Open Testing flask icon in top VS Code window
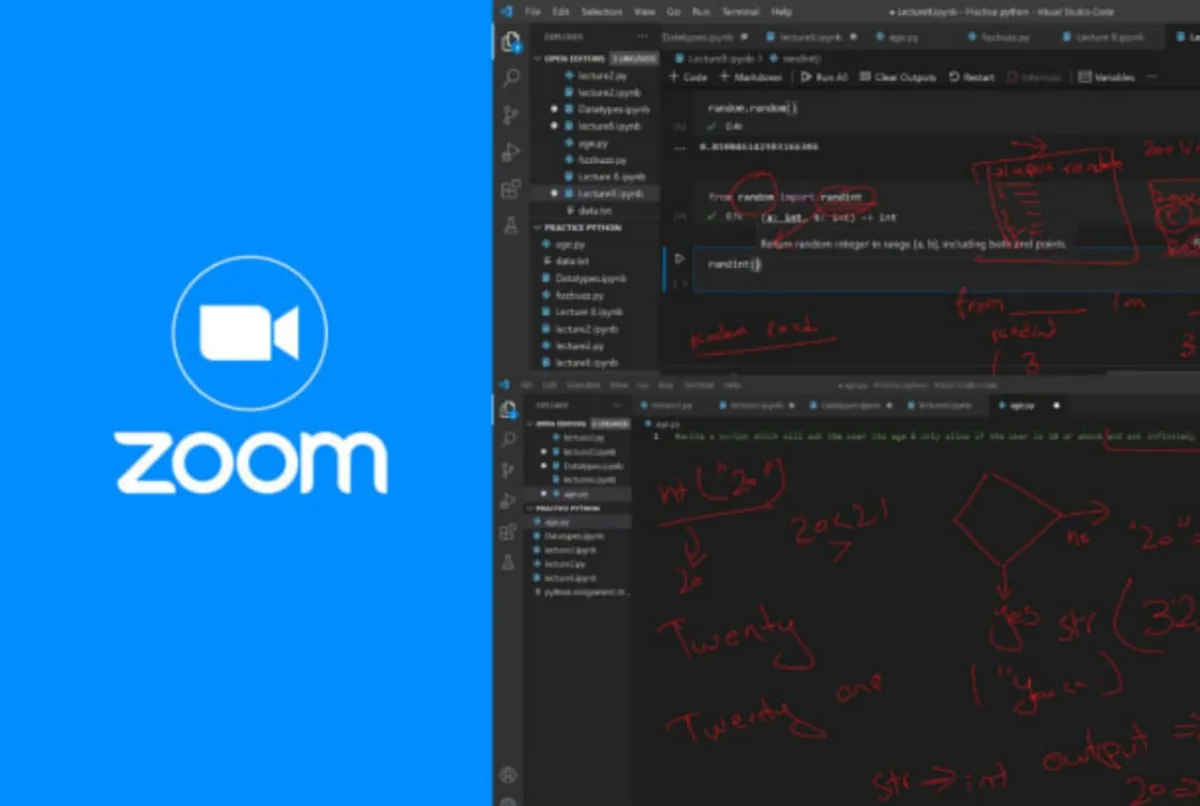 (511, 225)
